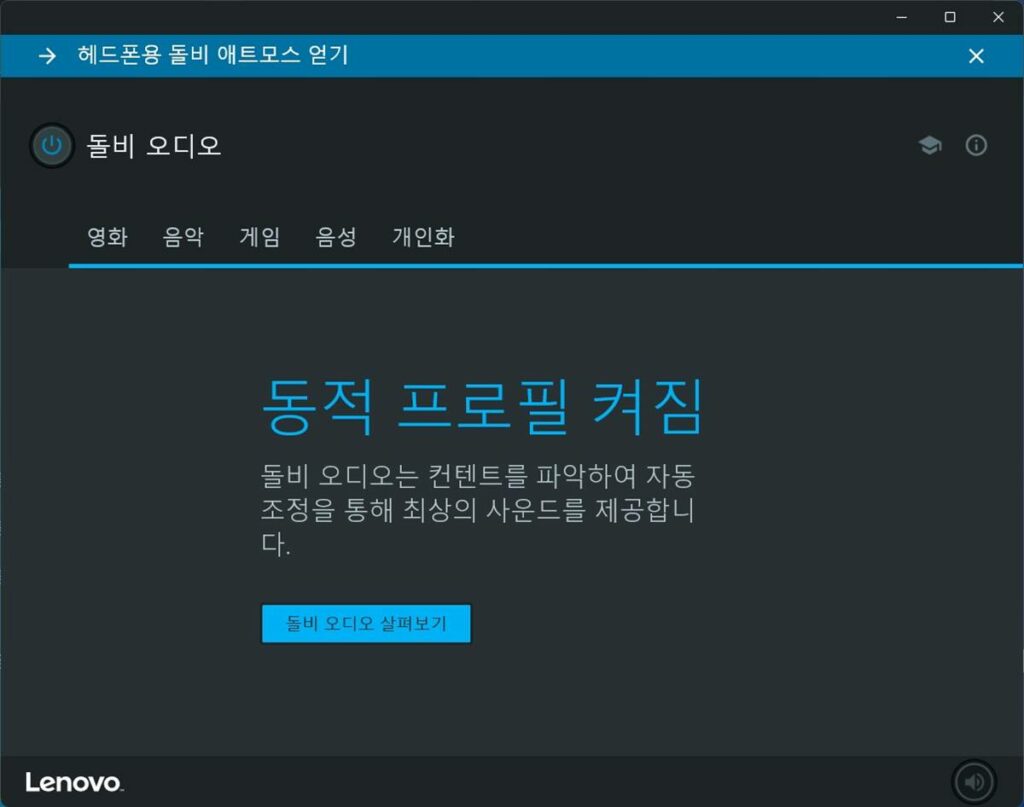Screen dimensions: 1024x807
Task: Click the 돌비 오디오 title text
Action: (x=154, y=146)
